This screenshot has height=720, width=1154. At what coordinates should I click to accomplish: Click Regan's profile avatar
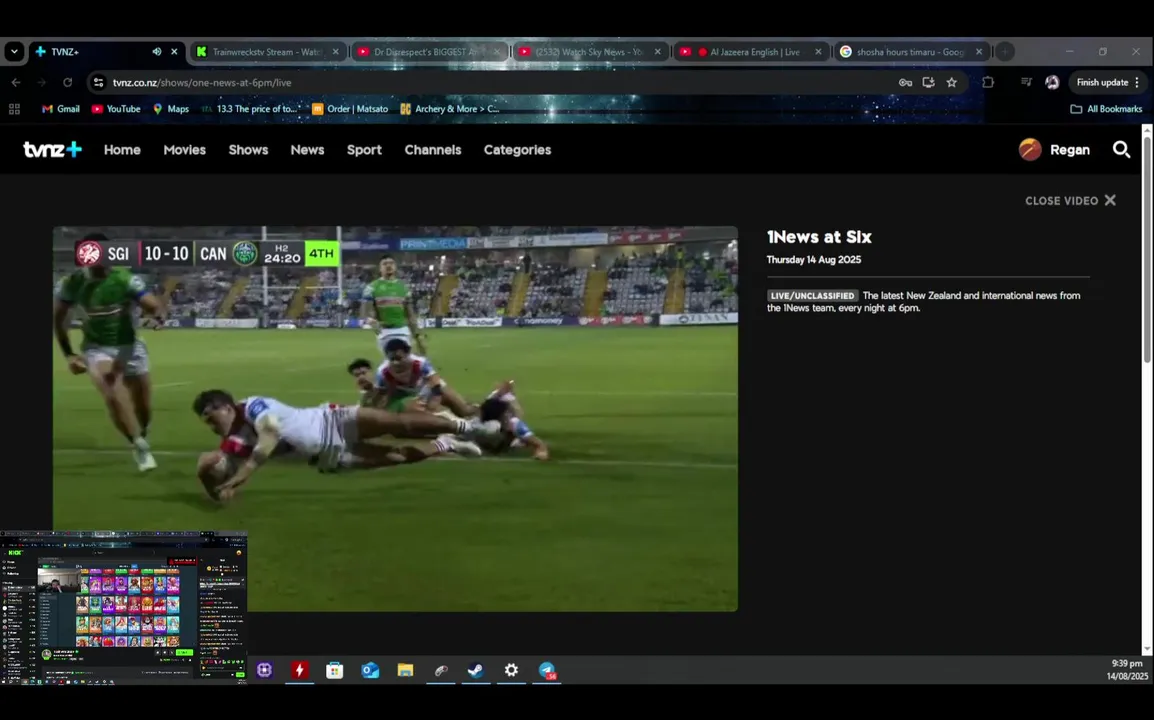coord(1030,149)
